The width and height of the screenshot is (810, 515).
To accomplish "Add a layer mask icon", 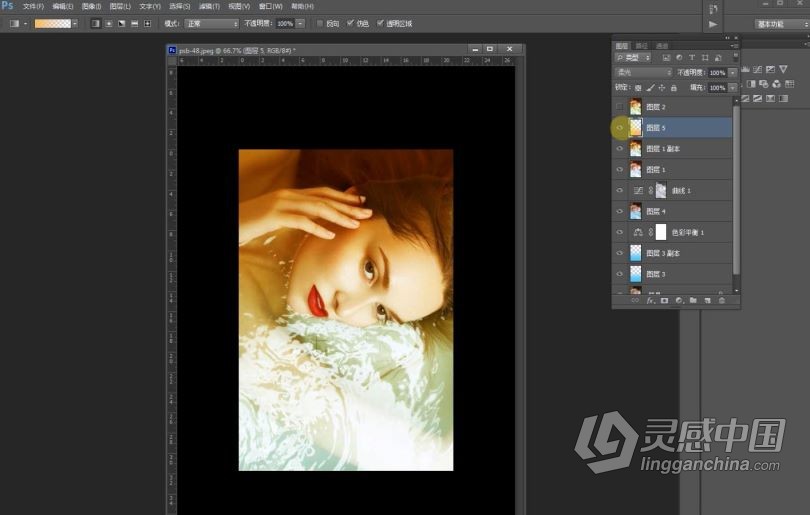I will pos(665,301).
